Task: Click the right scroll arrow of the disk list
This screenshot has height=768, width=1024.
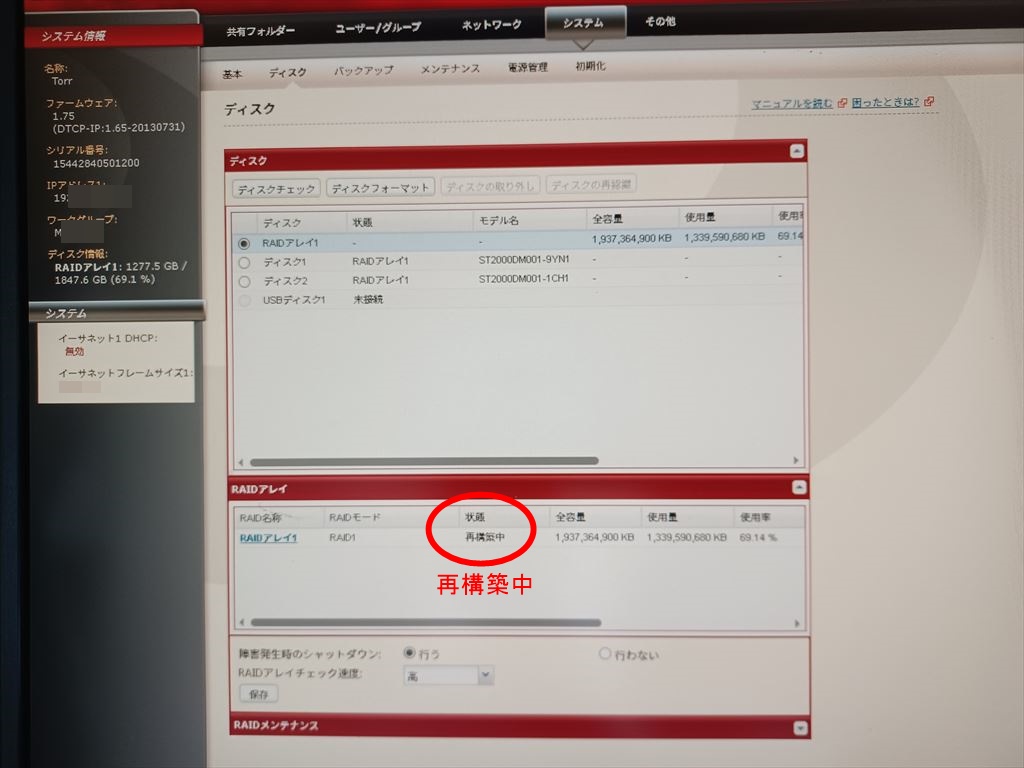Action: (796, 461)
